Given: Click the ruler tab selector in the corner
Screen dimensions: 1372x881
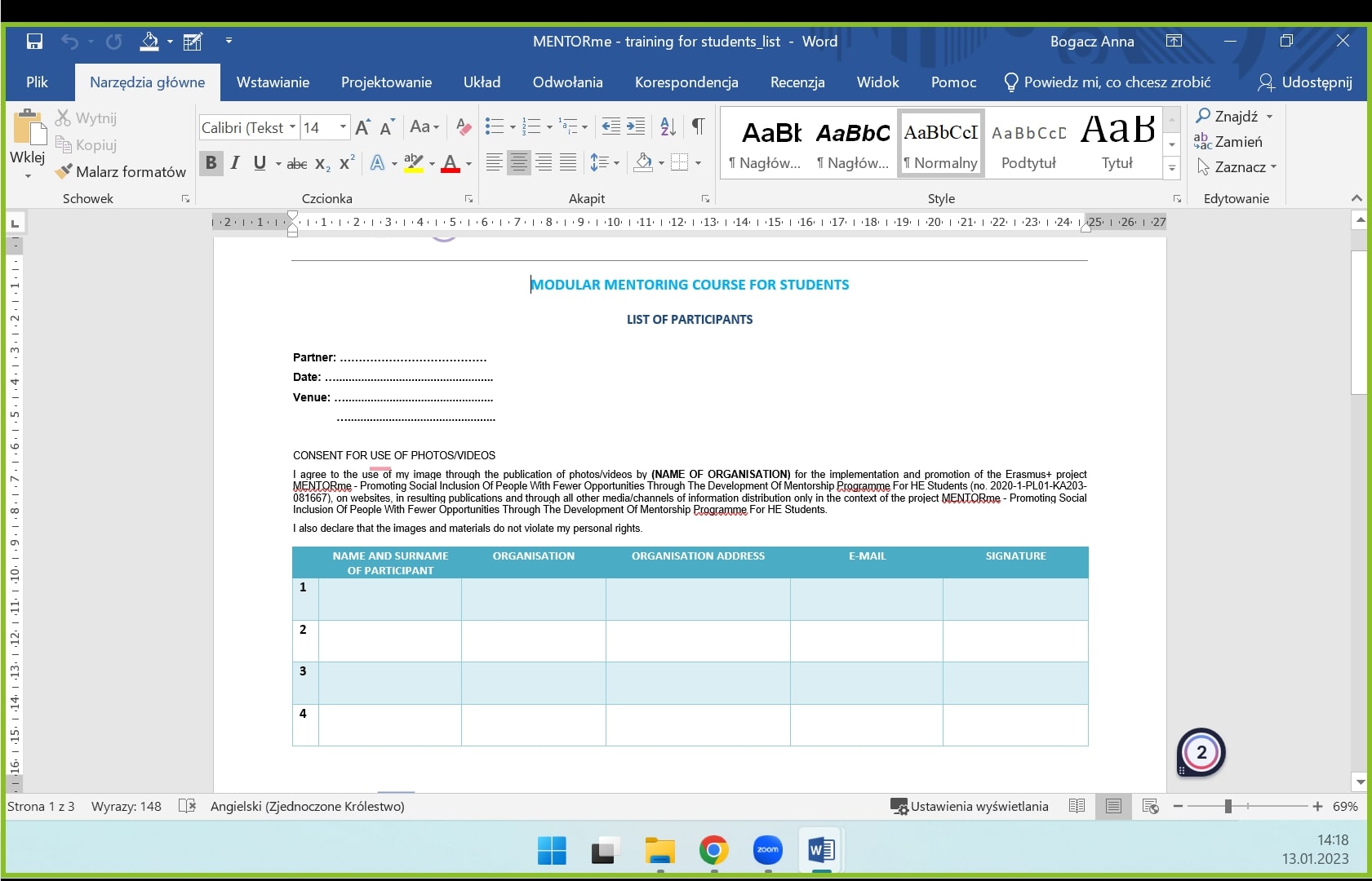Looking at the screenshot, I should click(15, 223).
